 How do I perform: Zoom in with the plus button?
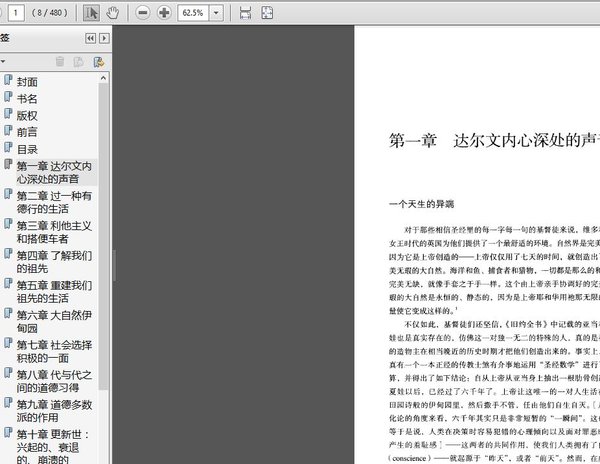click(x=164, y=13)
